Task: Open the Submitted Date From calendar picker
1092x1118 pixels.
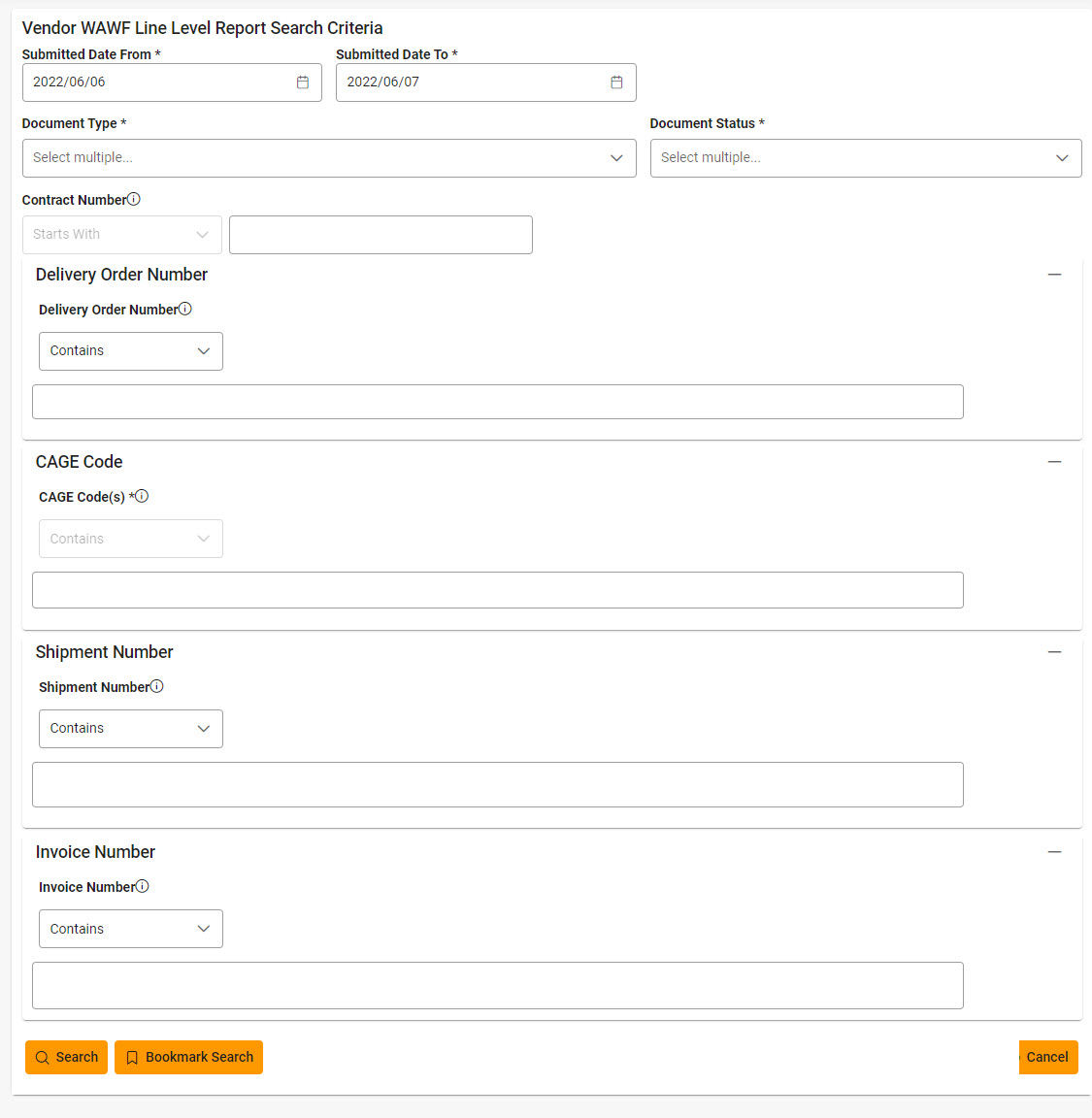Action: pyautogui.click(x=303, y=82)
